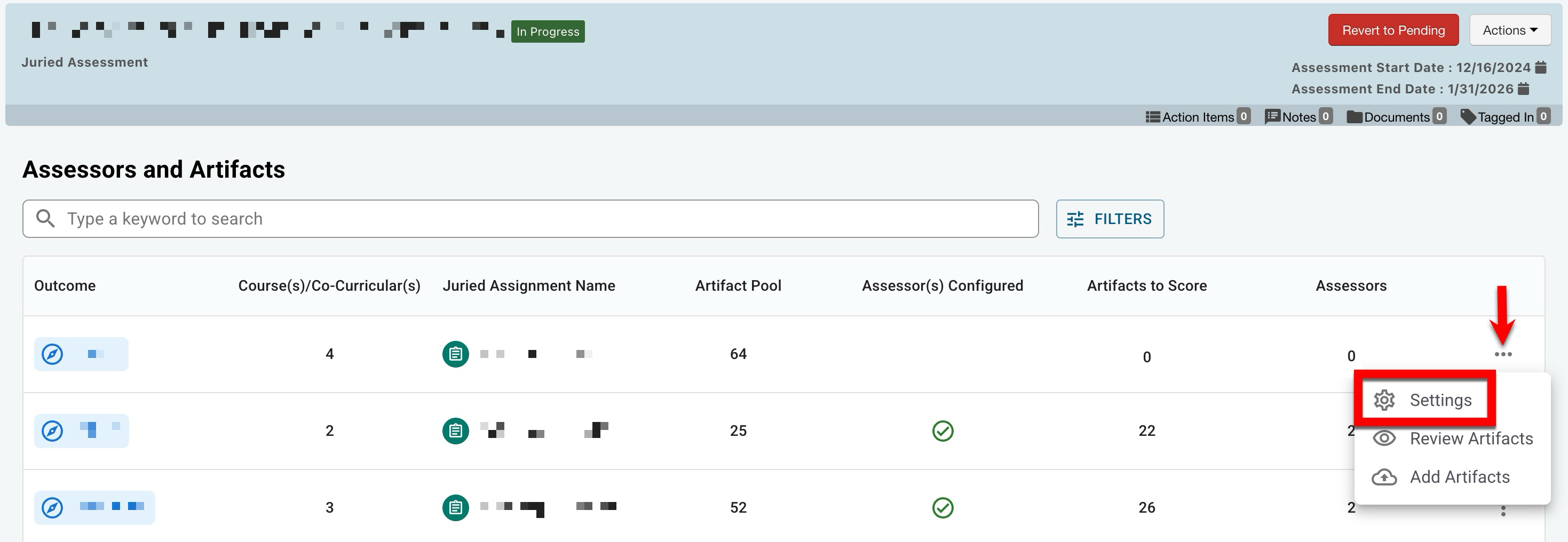Open the Tagged In list

click(x=1504, y=117)
